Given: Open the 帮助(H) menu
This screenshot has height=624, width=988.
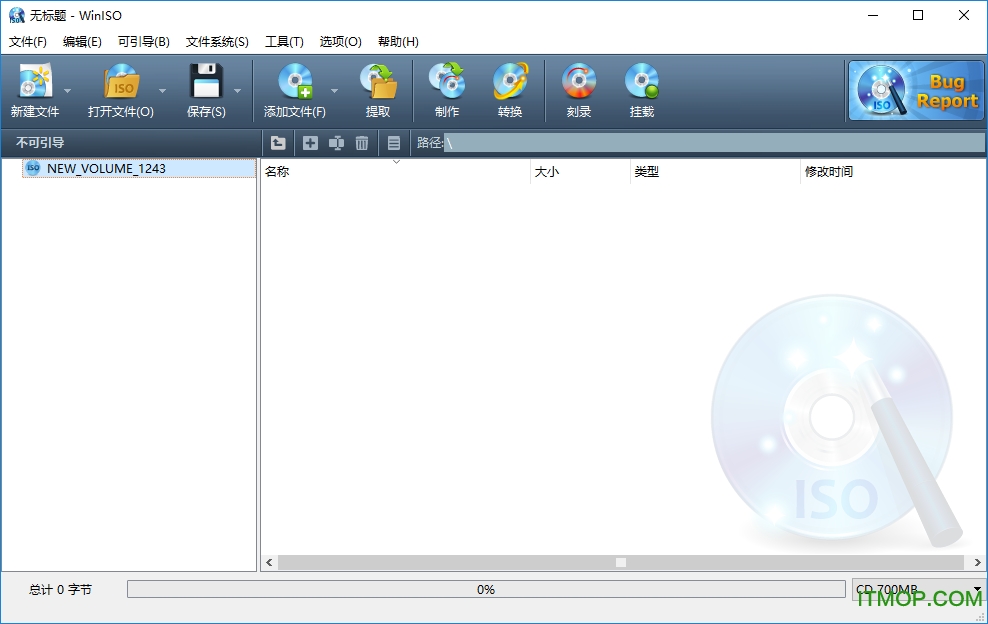Looking at the screenshot, I should click(398, 42).
